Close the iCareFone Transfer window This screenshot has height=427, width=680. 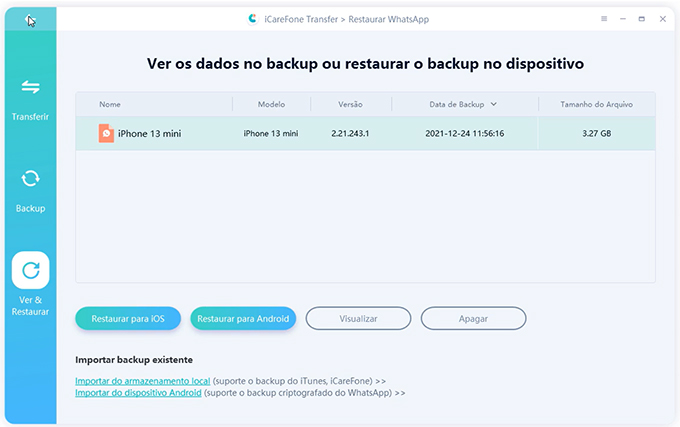click(x=663, y=19)
